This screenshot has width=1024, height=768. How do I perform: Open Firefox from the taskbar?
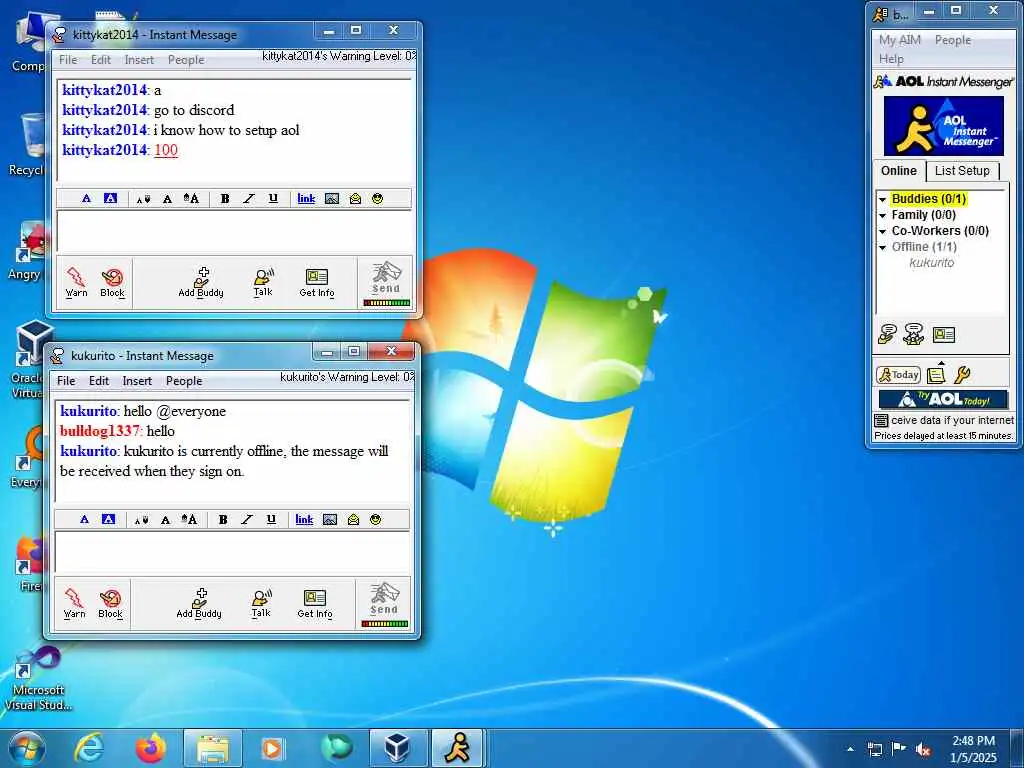click(151, 748)
